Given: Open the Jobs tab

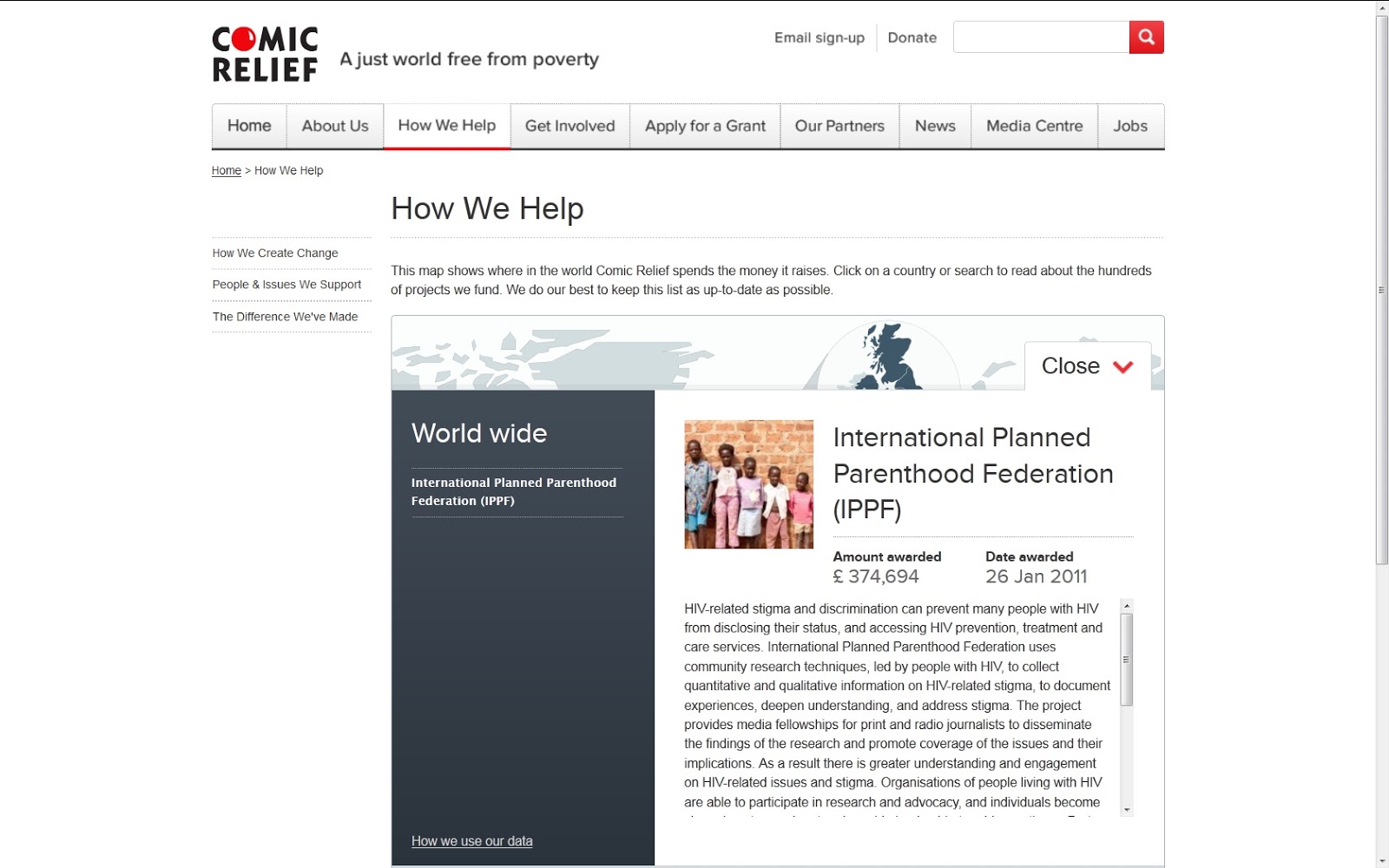Looking at the screenshot, I should point(1130,126).
